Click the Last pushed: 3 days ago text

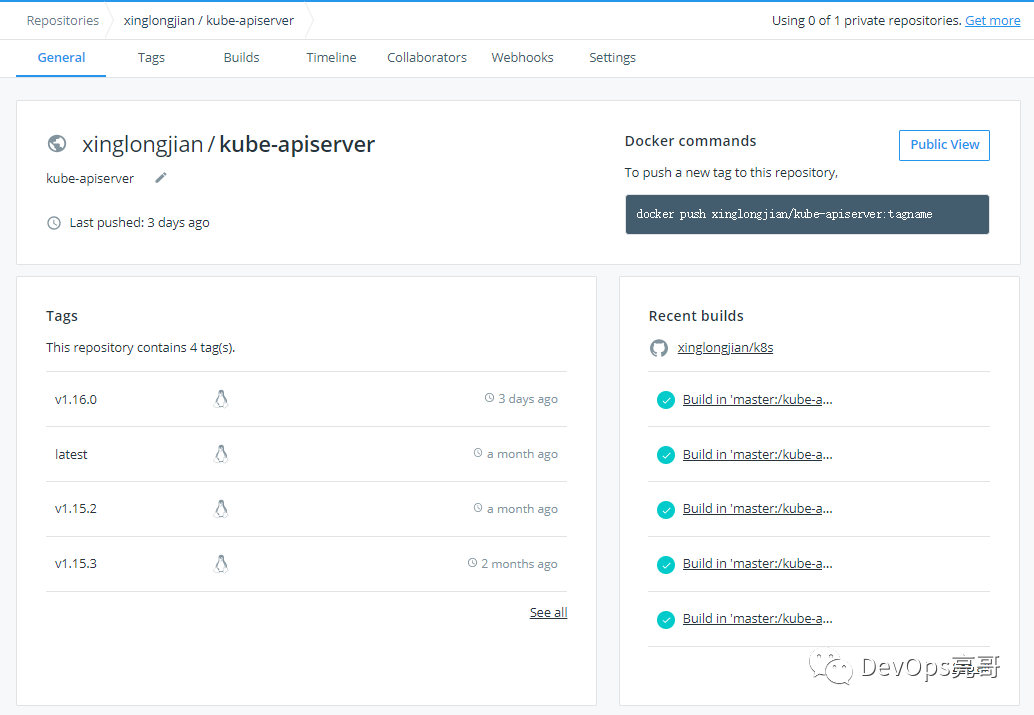pos(140,223)
